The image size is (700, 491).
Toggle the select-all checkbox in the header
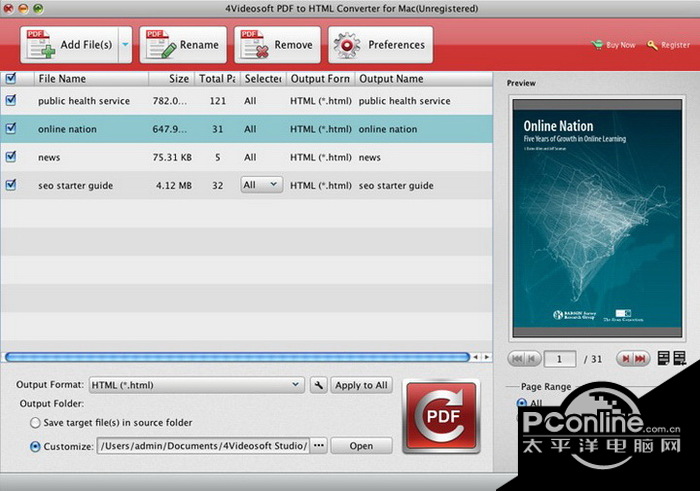11,79
